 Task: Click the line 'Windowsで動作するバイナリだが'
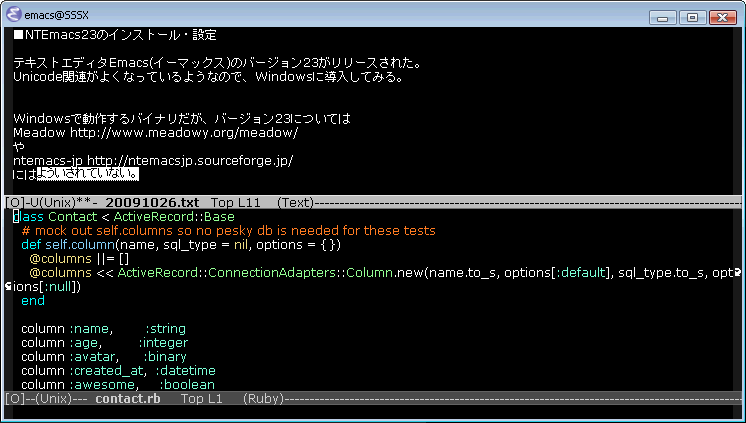click(x=182, y=118)
